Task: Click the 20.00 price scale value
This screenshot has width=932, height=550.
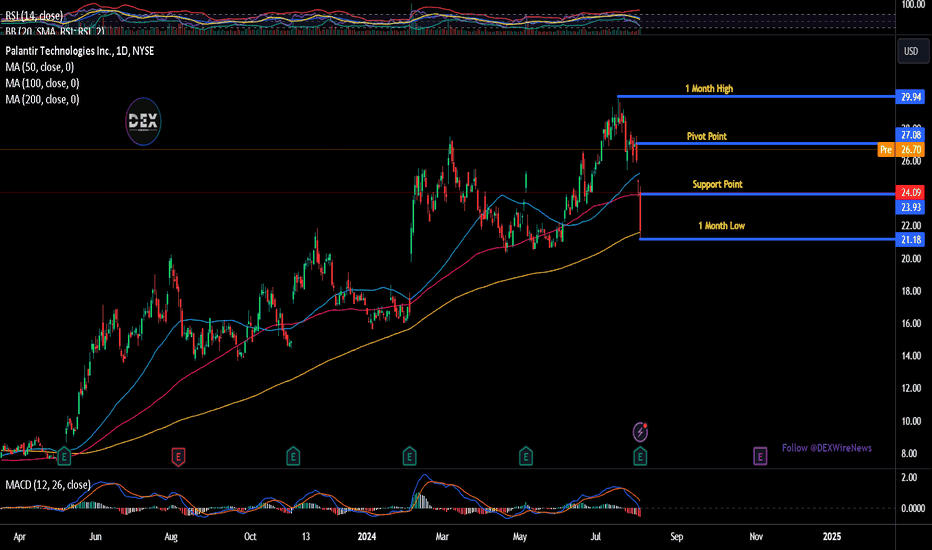Action: [911, 259]
